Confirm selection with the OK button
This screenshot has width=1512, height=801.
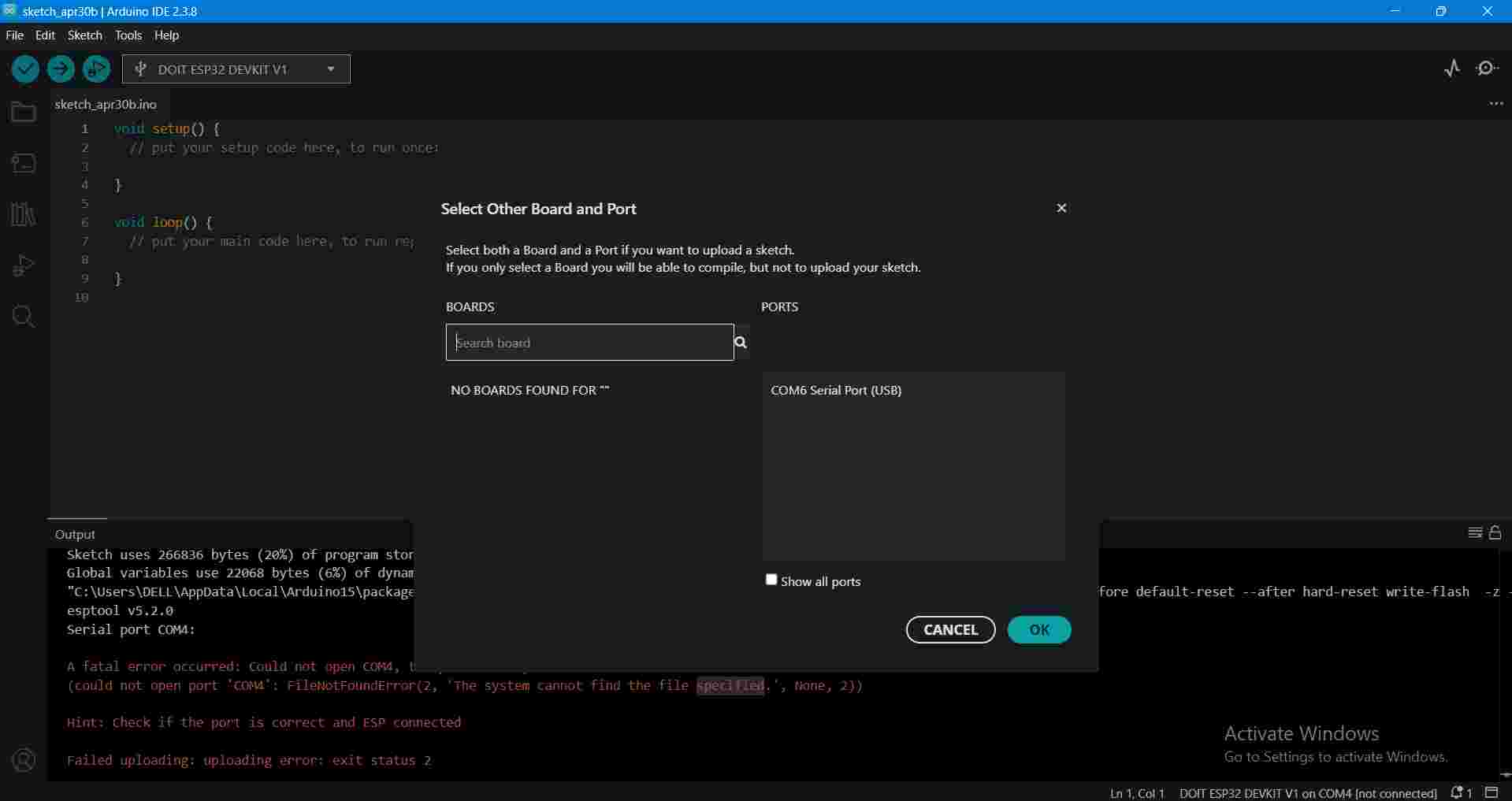tap(1039, 629)
